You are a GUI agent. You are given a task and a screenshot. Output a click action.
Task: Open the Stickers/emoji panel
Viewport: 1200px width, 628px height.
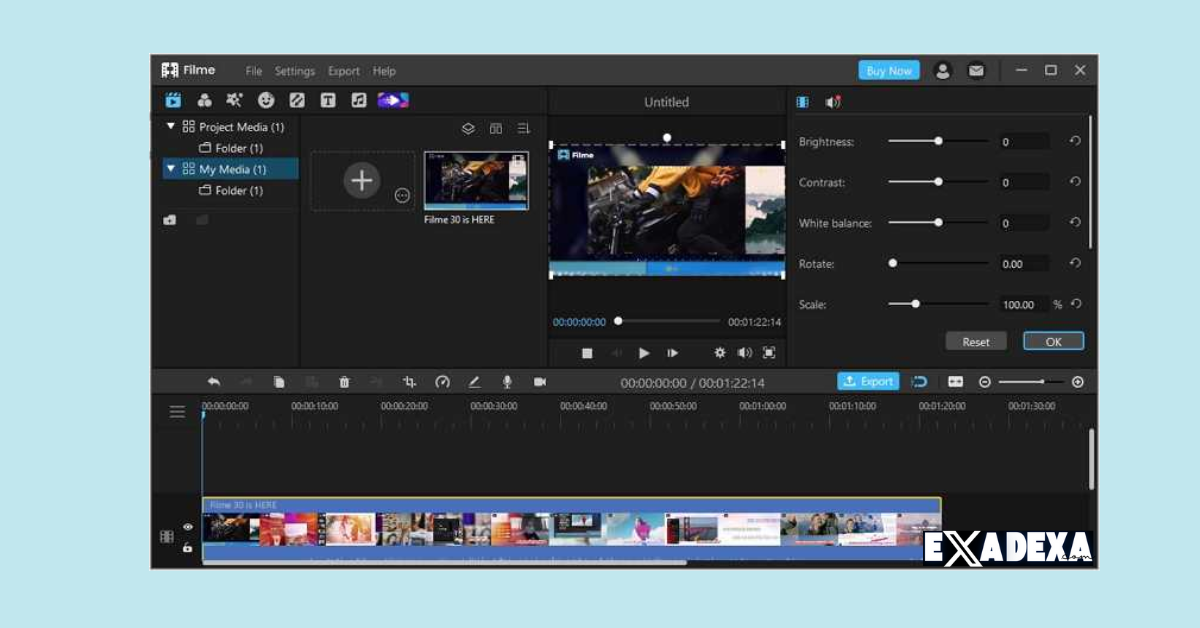266,99
